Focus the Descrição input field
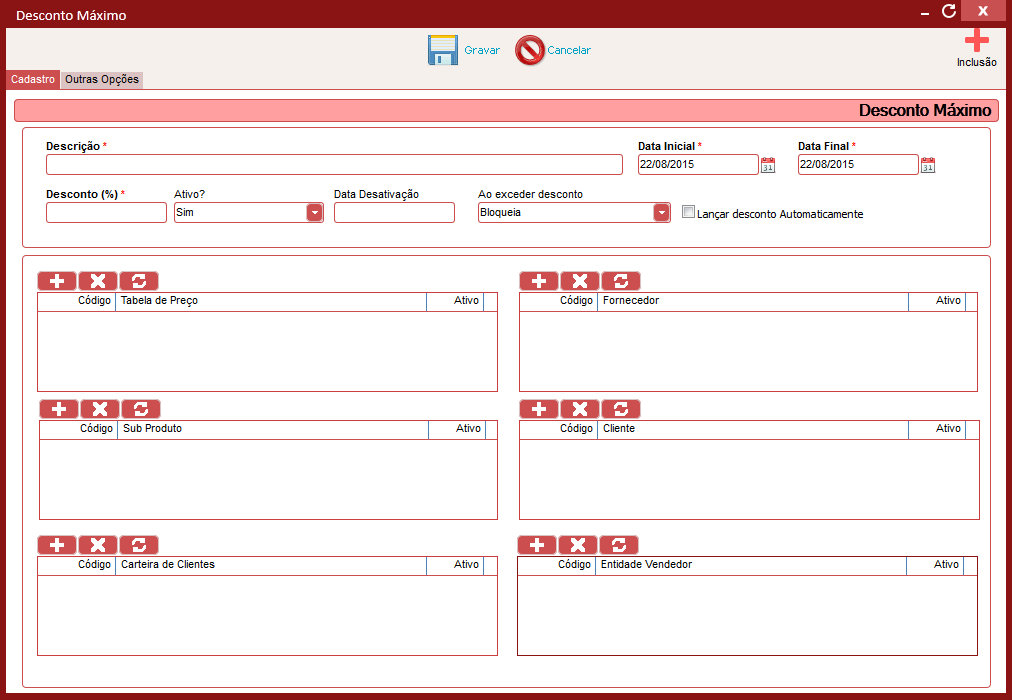 coord(334,165)
